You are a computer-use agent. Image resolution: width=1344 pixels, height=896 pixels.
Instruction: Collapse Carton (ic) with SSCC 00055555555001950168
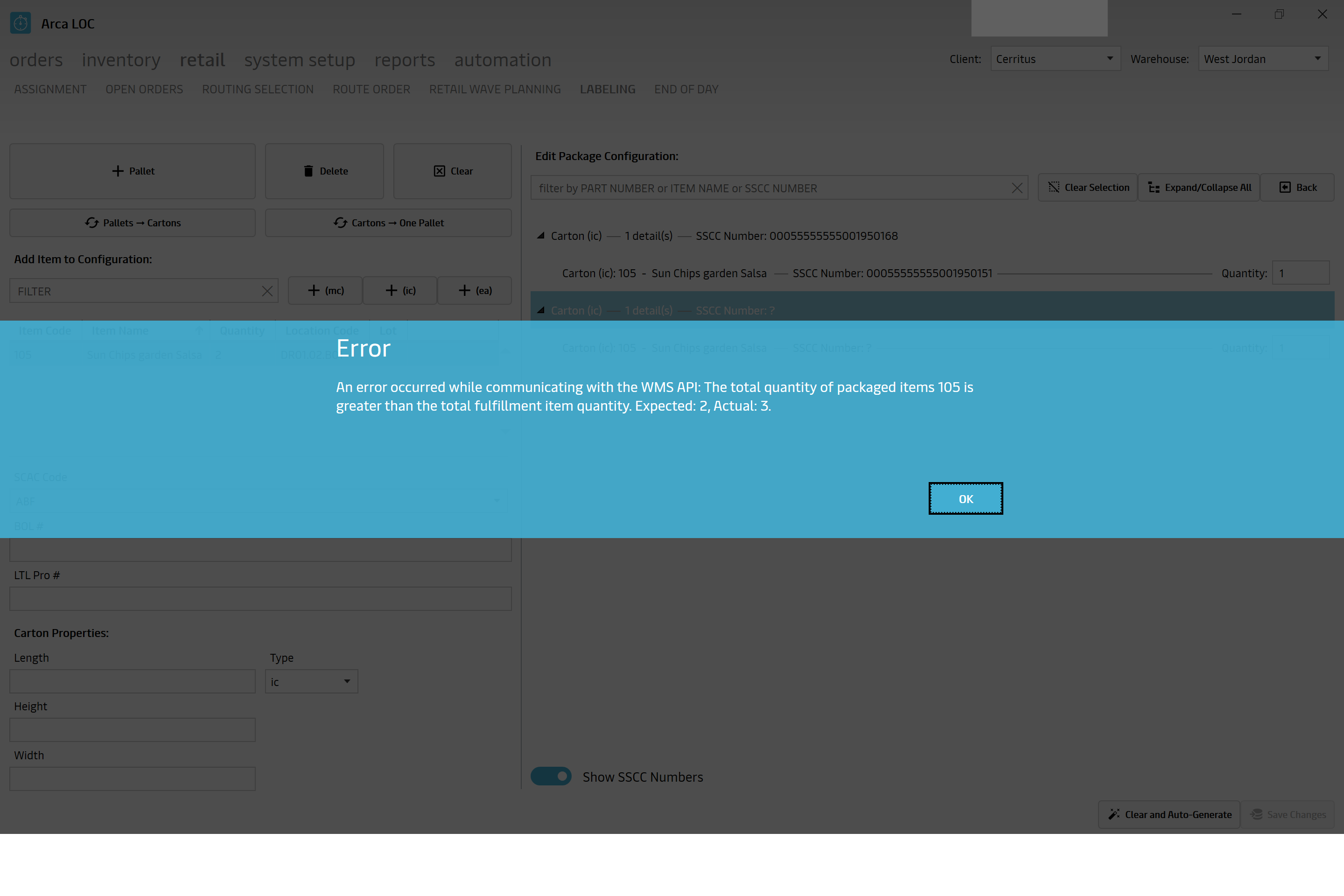coord(540,235)
